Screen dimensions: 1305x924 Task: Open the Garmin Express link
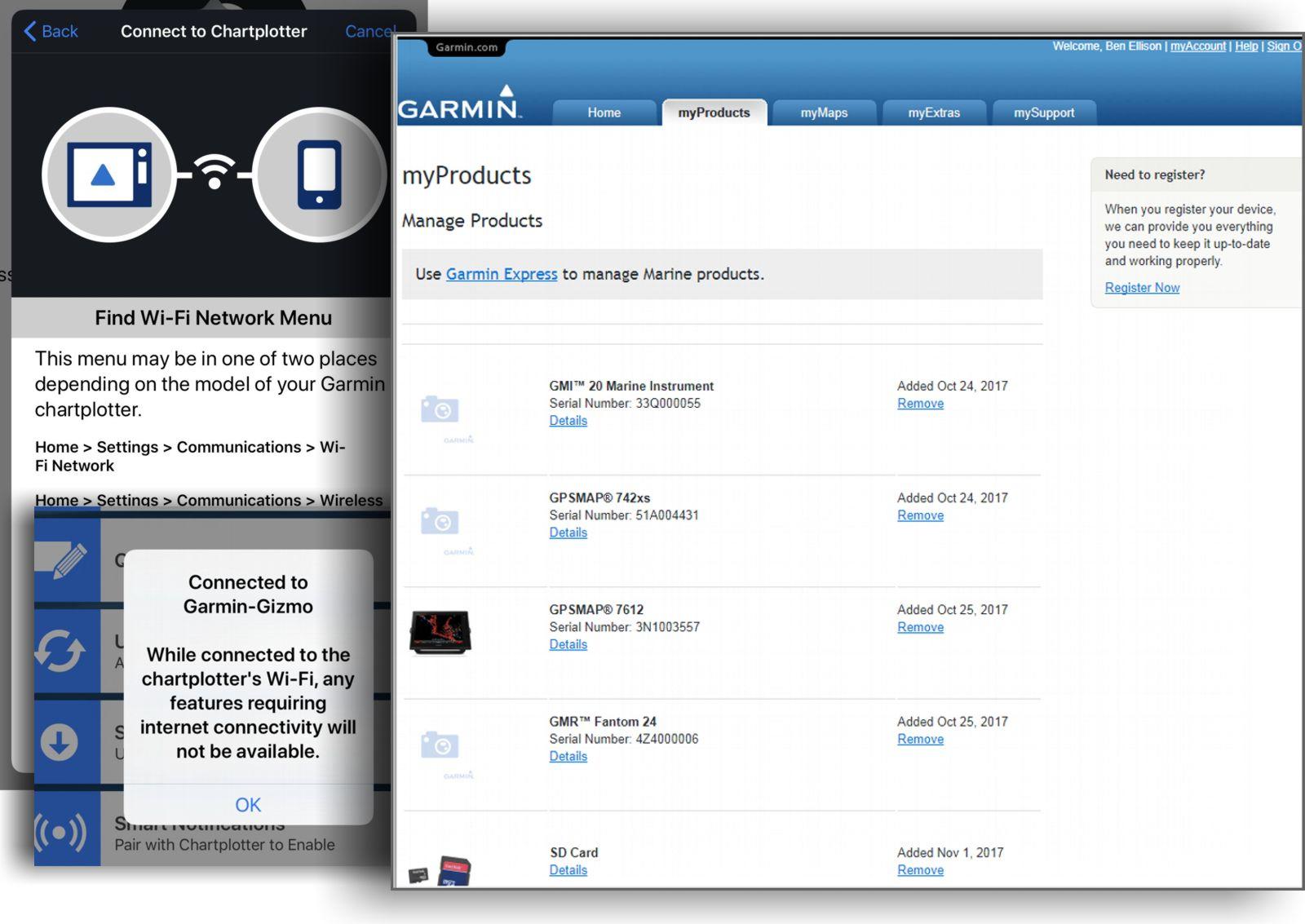502,274
